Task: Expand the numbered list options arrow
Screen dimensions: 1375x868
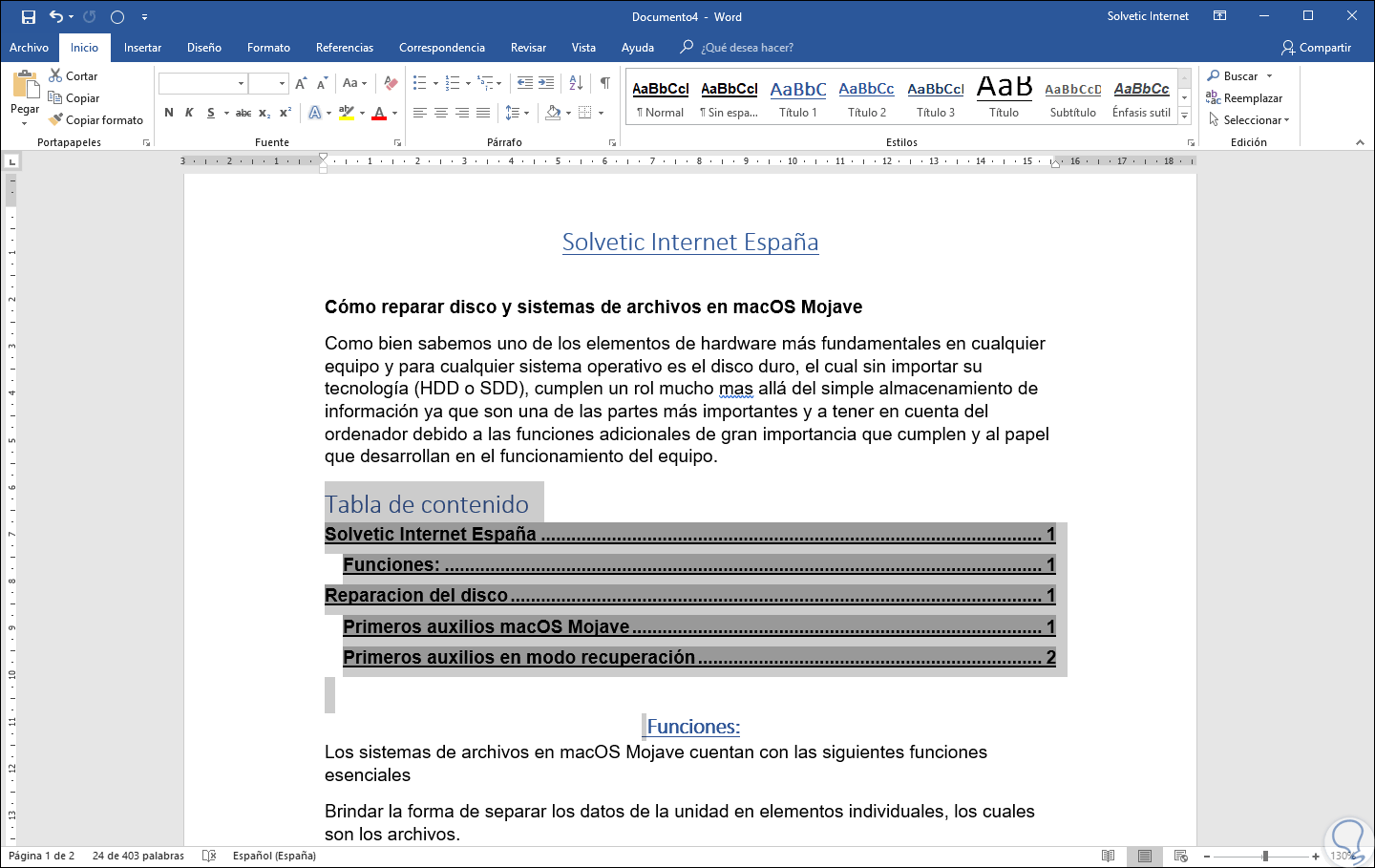Action: coord(468,83)
